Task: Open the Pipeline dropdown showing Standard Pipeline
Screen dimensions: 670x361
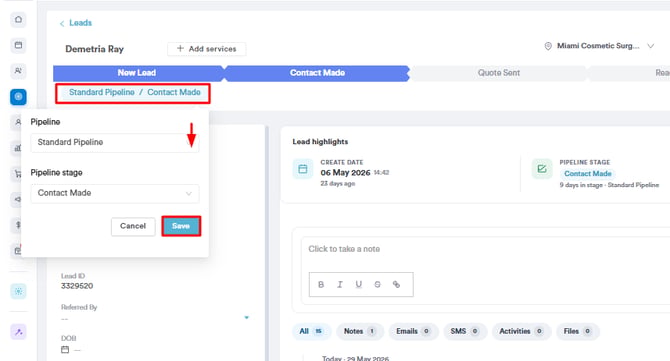Action: (x=115, y=142)
